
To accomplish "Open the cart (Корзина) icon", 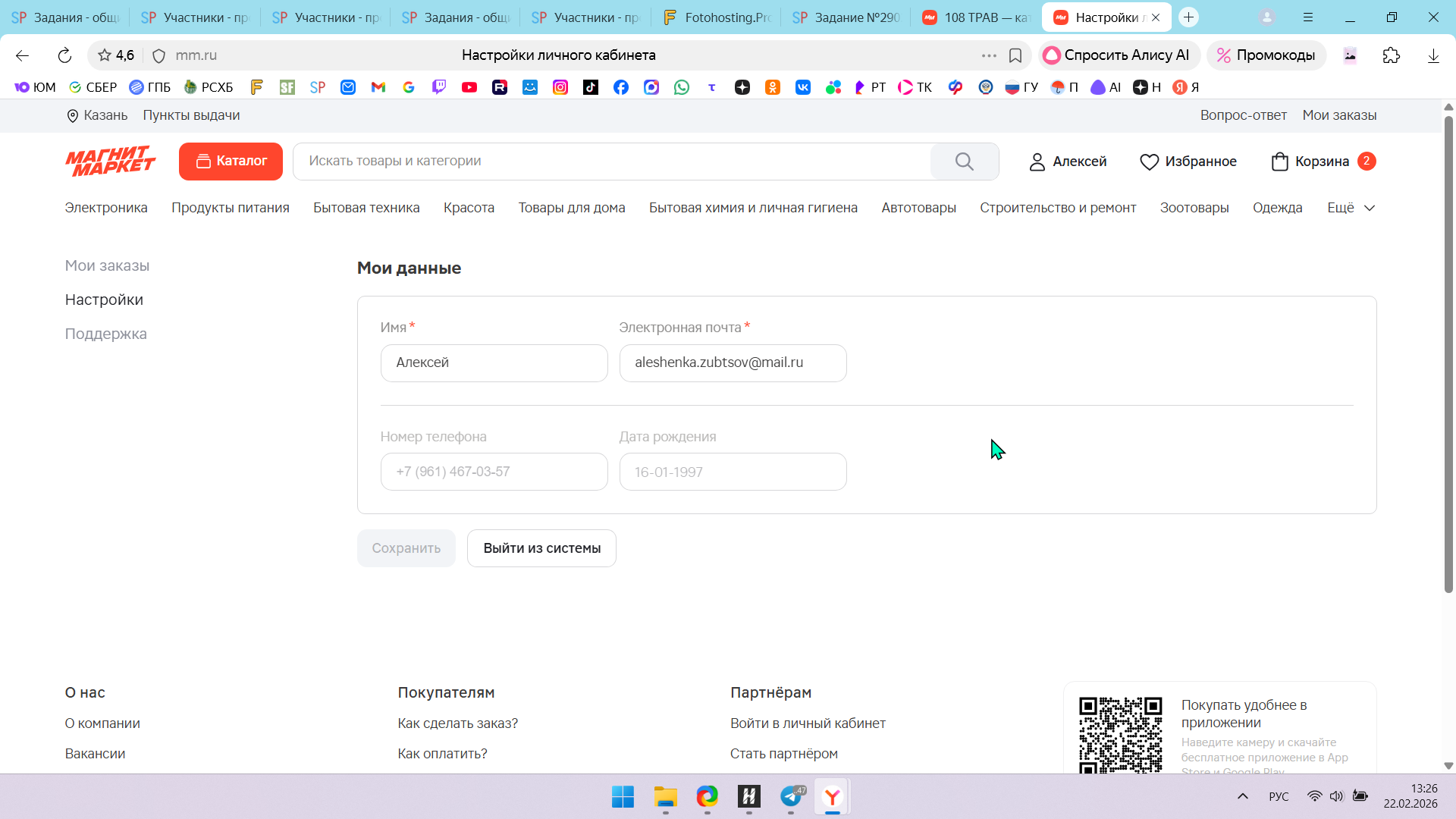I will (x=1280, y=162).
